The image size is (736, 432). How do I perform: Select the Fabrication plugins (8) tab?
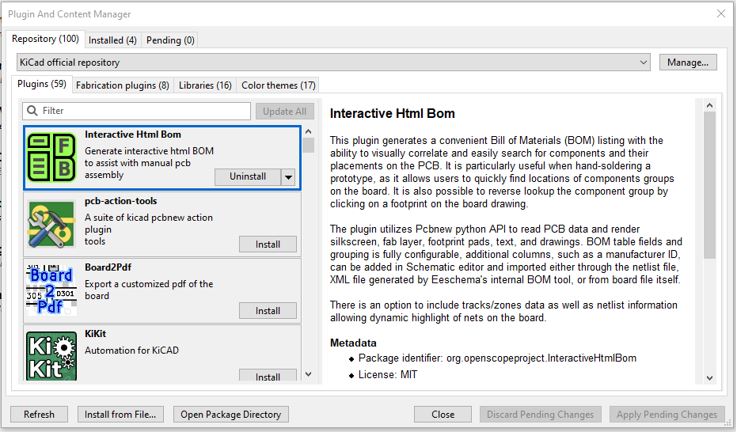(x=122, y=86)
